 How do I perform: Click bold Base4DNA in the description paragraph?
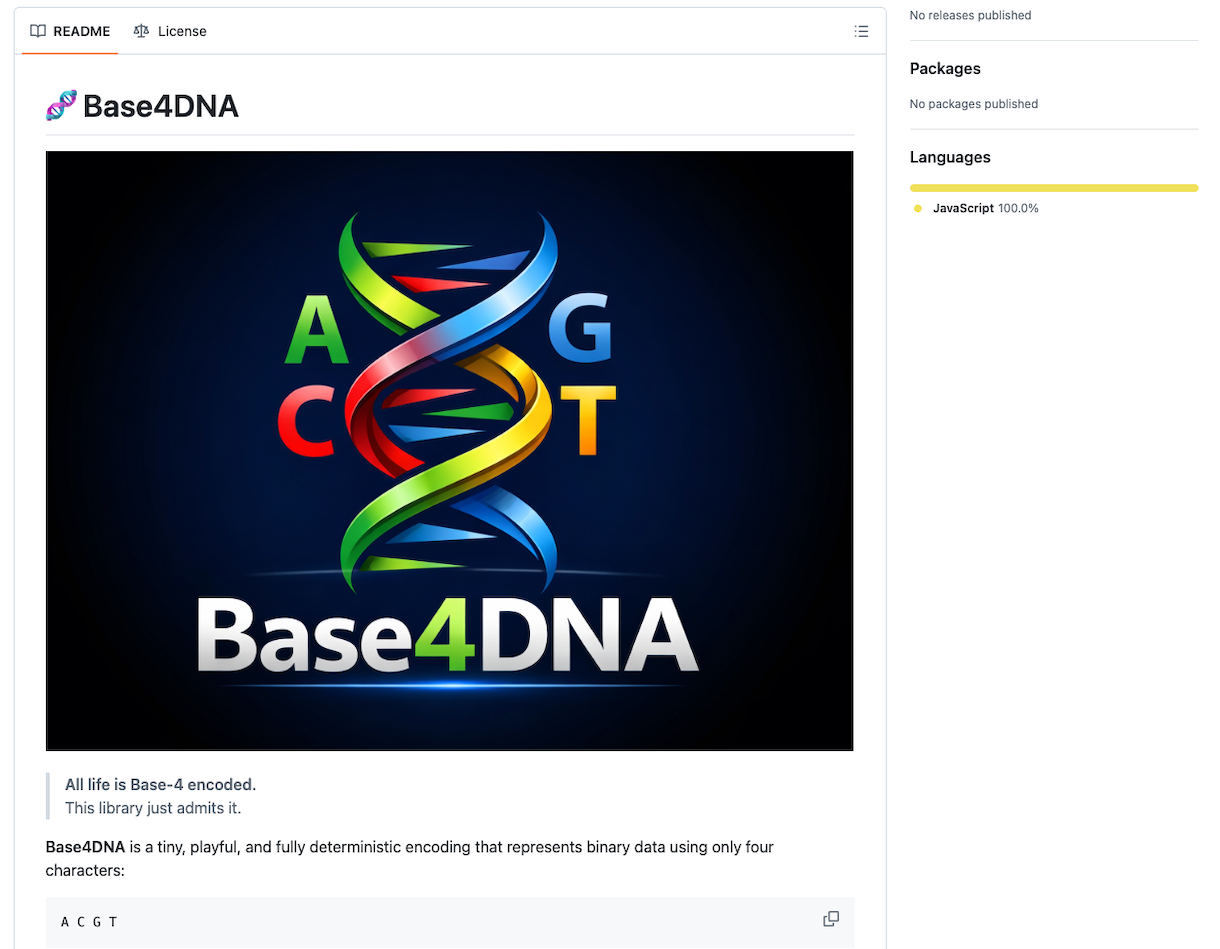[x=85, y=847]
